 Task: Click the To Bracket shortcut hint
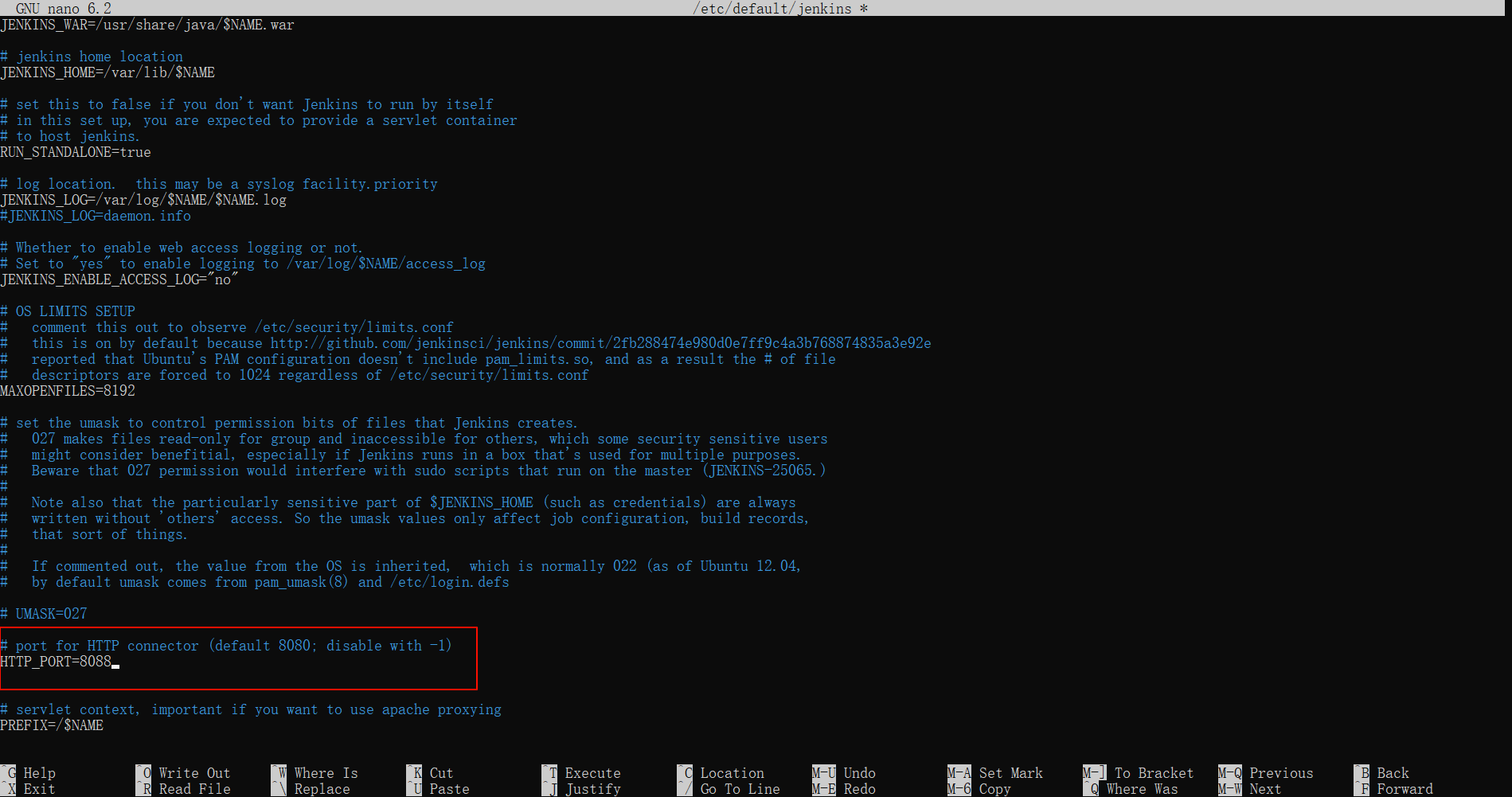[1139, 773]
